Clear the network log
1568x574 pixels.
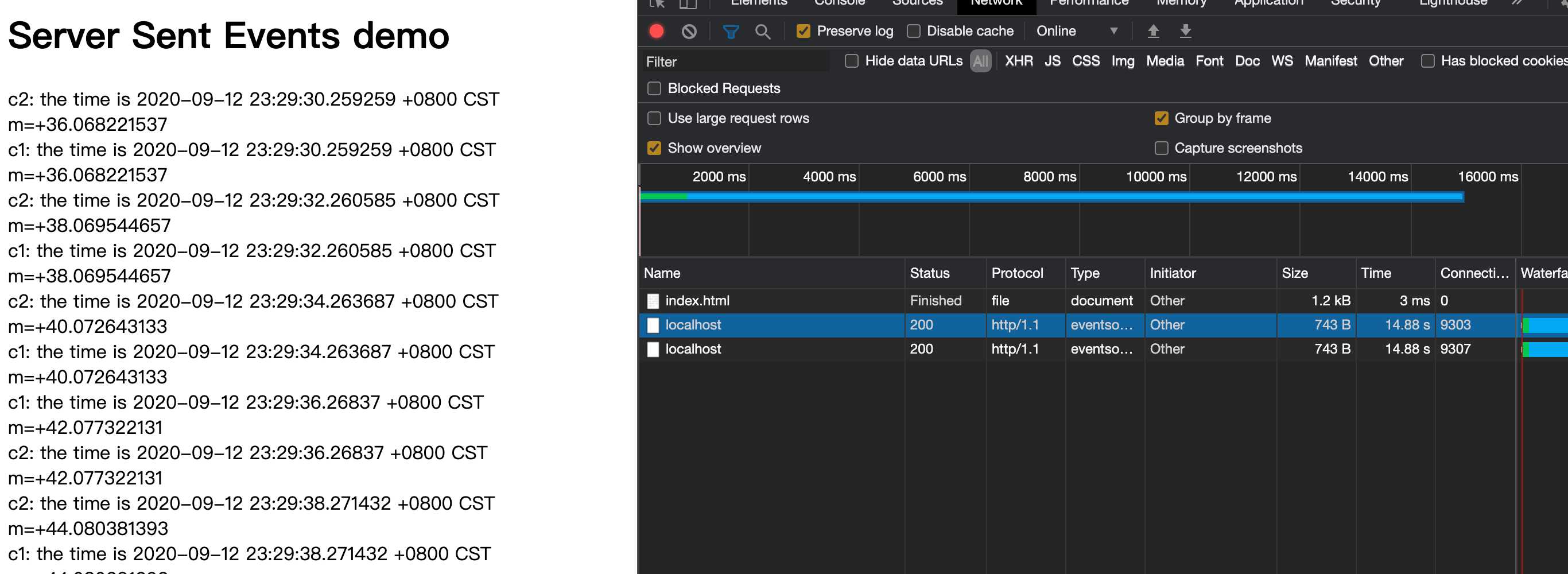(x=688, y=31)
